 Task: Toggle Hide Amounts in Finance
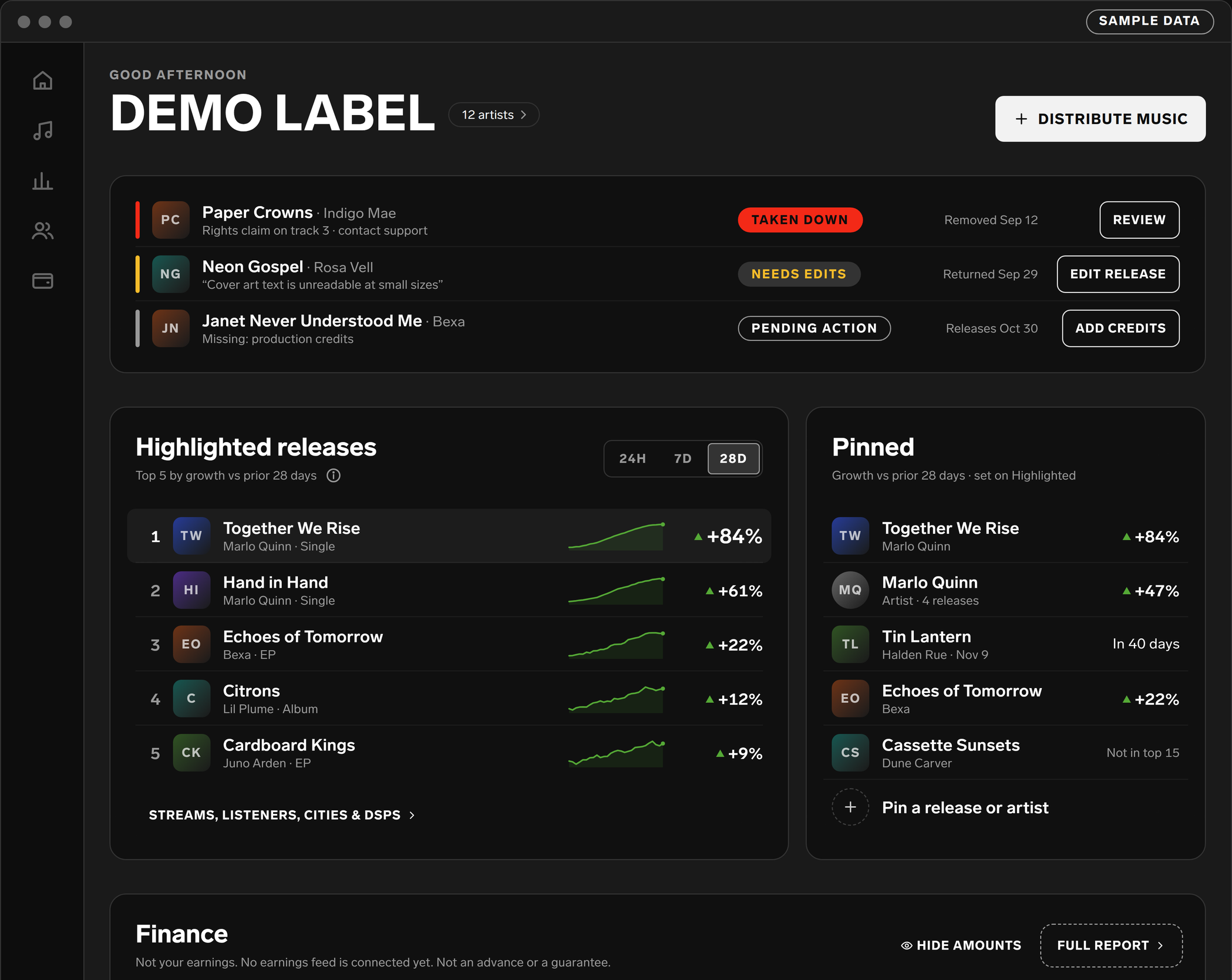[961, 945]
